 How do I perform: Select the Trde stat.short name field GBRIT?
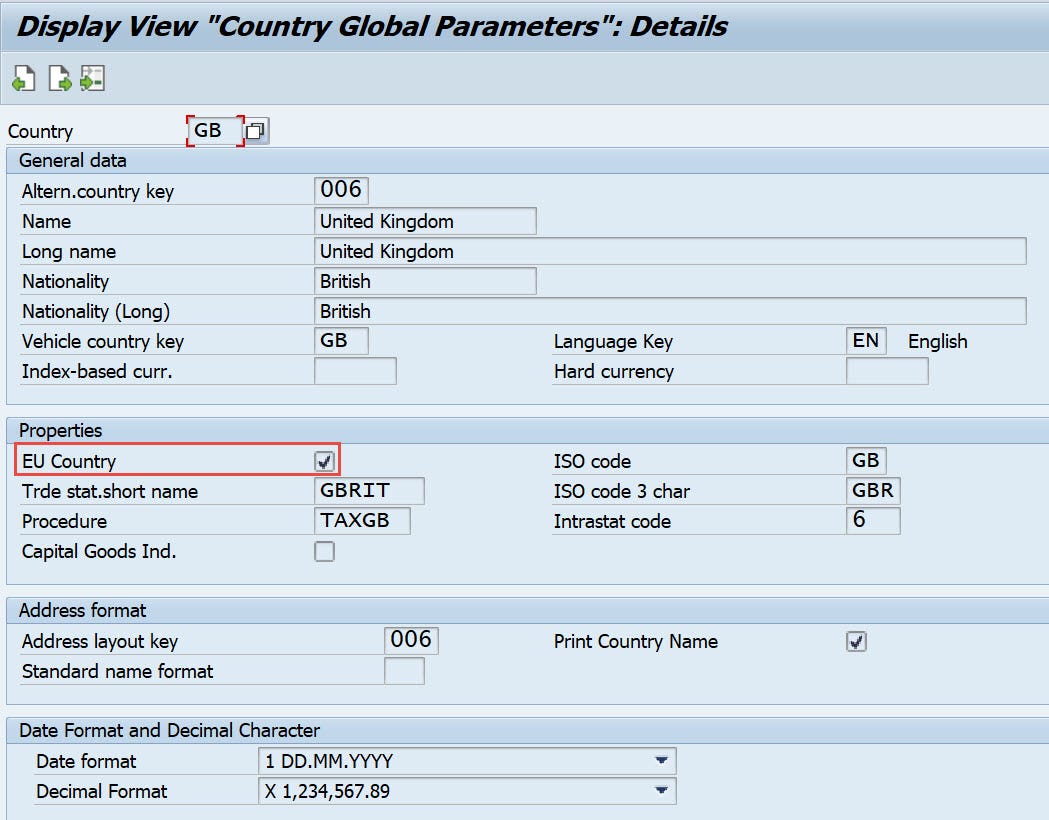[369, 490]
